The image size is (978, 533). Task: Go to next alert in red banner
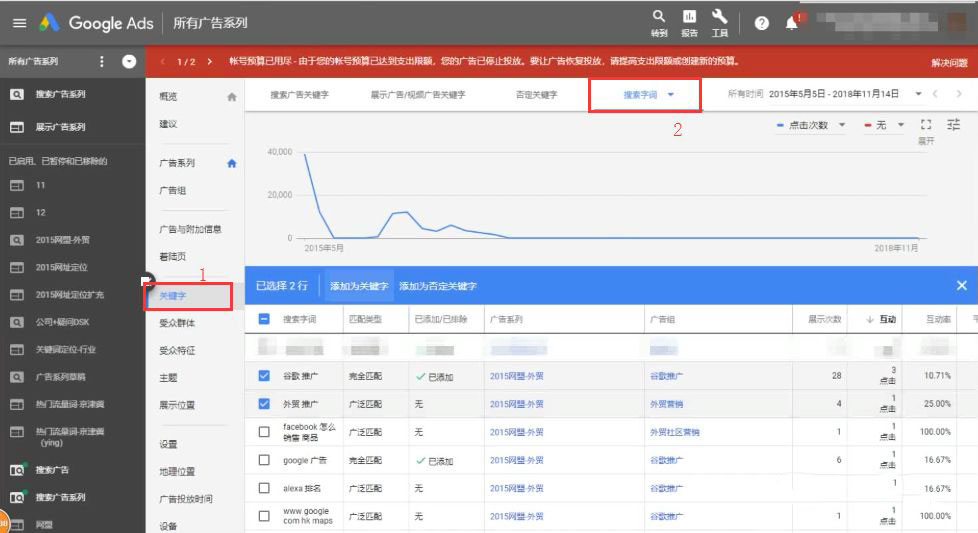click(x=210, y=62)
